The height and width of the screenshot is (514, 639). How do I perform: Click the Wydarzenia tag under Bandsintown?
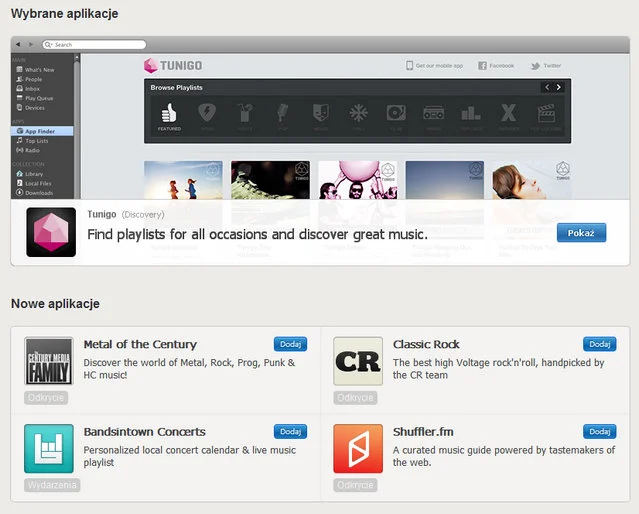click(52, 485)
